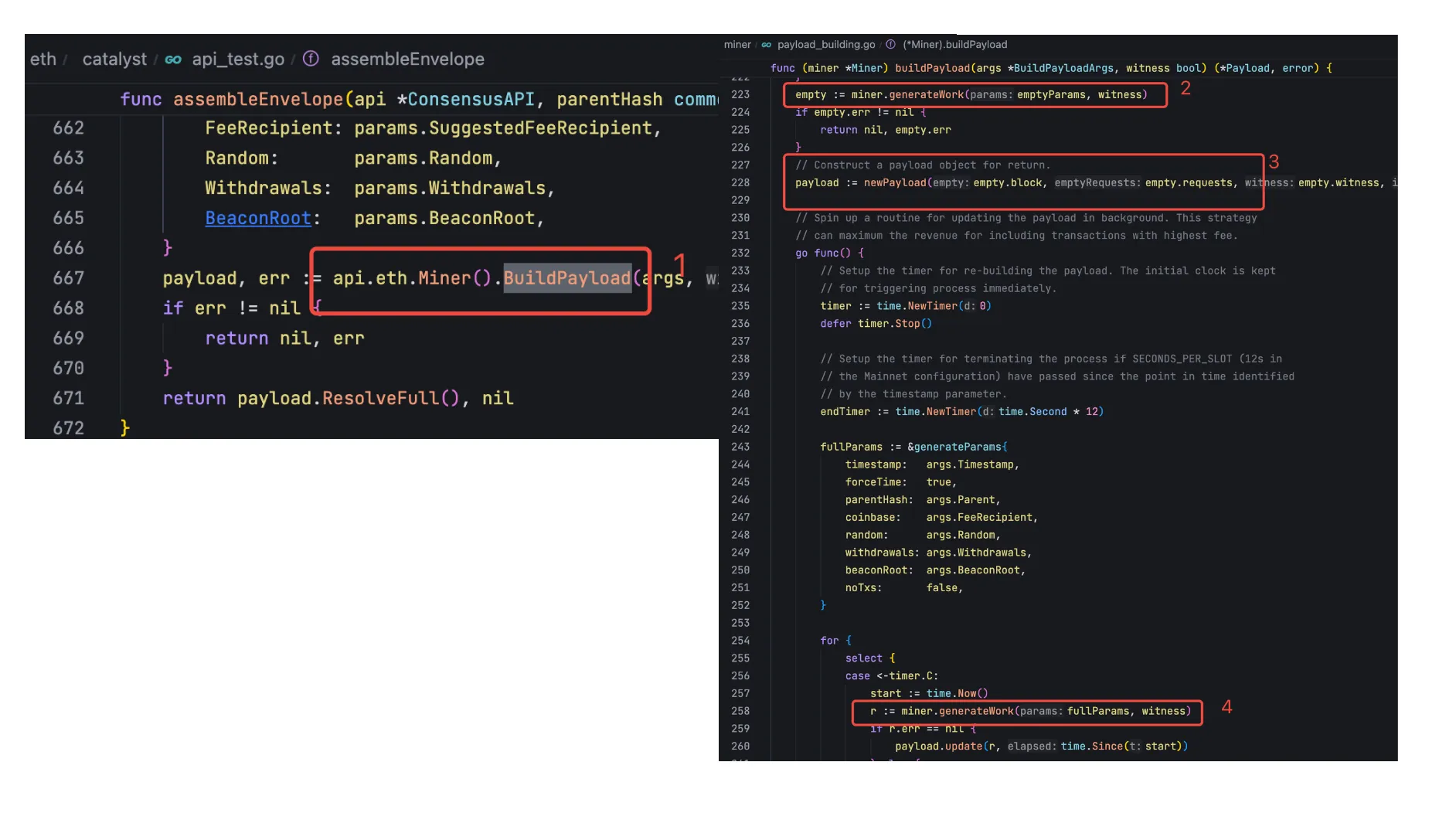This screenshot has width=1456, height=813.
Task: Open the miner breadcrumb folder
Action: [737, 45]
